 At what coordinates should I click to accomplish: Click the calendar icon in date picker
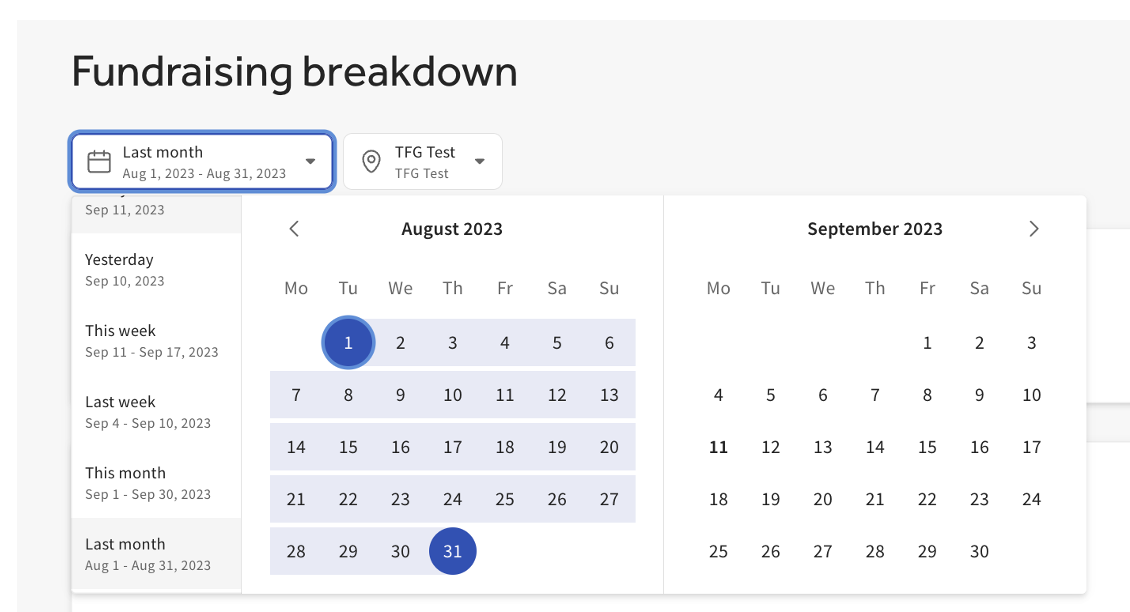tap(99, 162)
